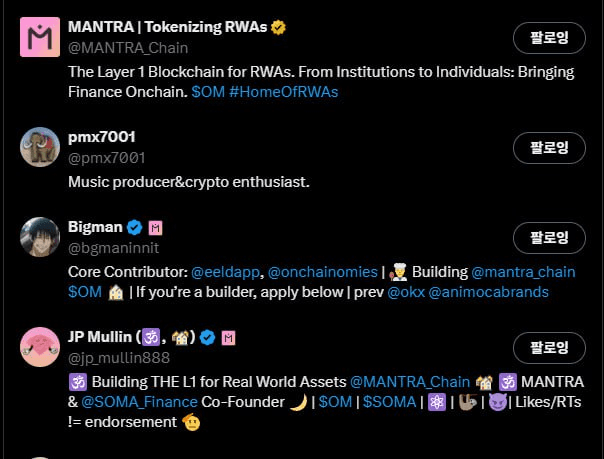Click the $SOMA cashtag link

pos(389,402)
